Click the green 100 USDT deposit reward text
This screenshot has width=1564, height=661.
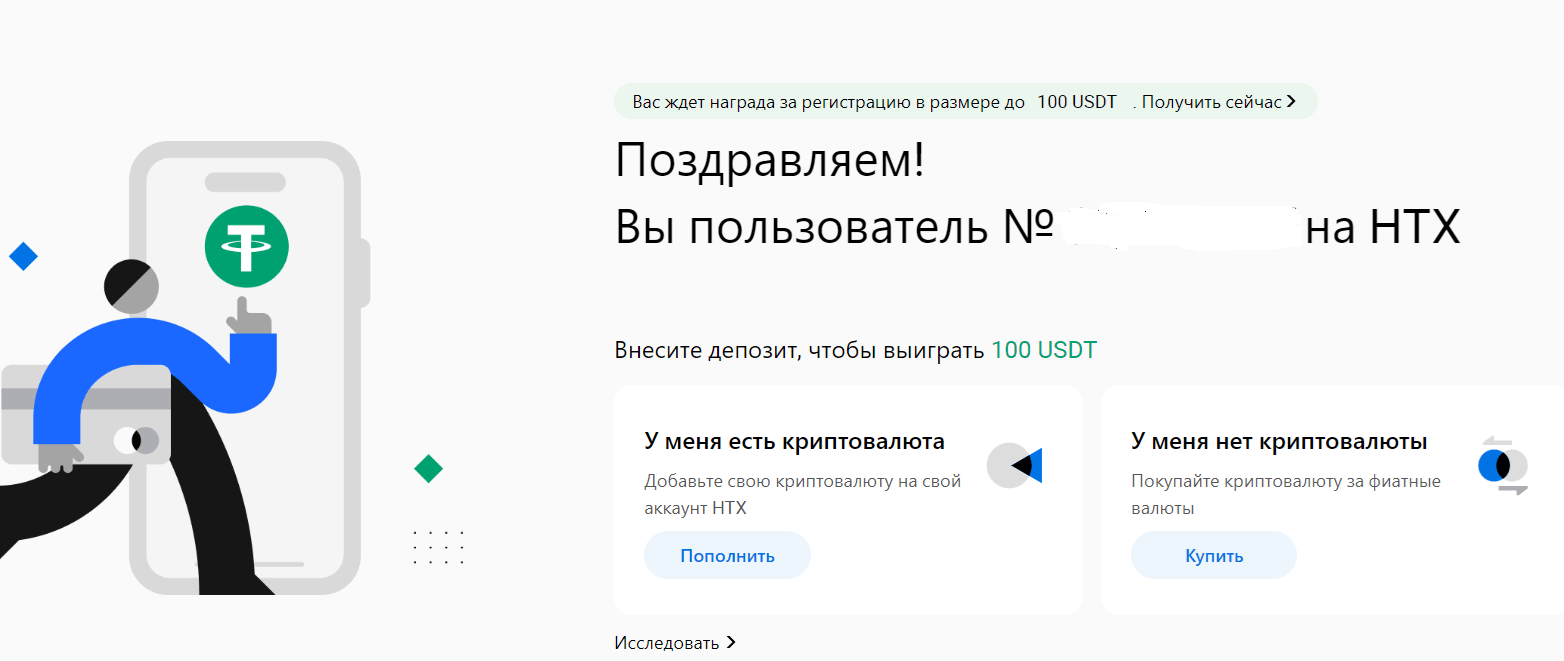tap(1044, 351)
